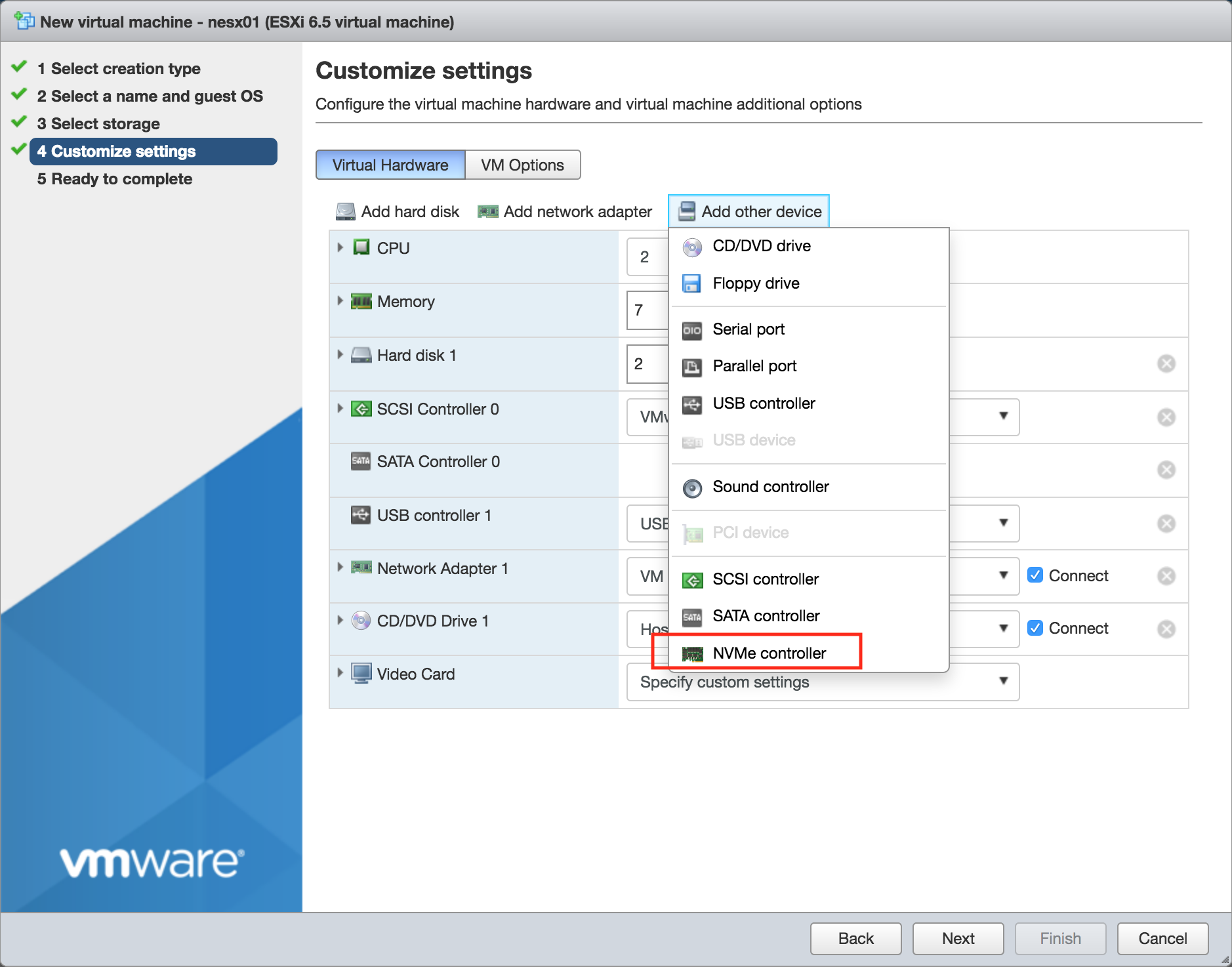Image resolution: width=1232 pixels, height=967 pixels.
Task: Remove SCSI Controller 0 with its X icon
Action: coord(1166,417)
